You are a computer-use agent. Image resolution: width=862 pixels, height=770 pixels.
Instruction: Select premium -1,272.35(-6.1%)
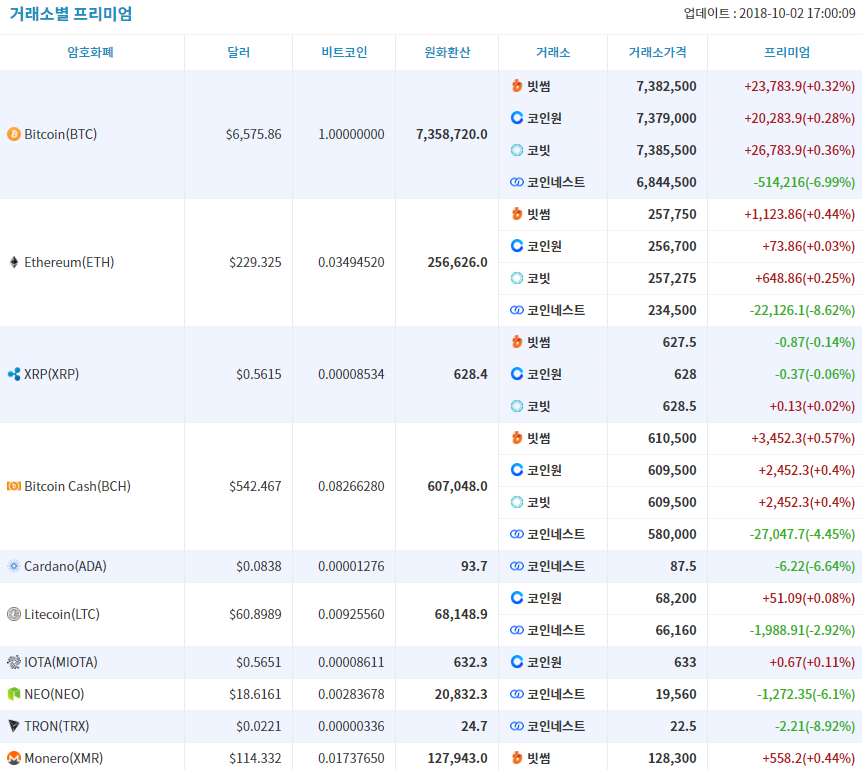pos(806,694)
